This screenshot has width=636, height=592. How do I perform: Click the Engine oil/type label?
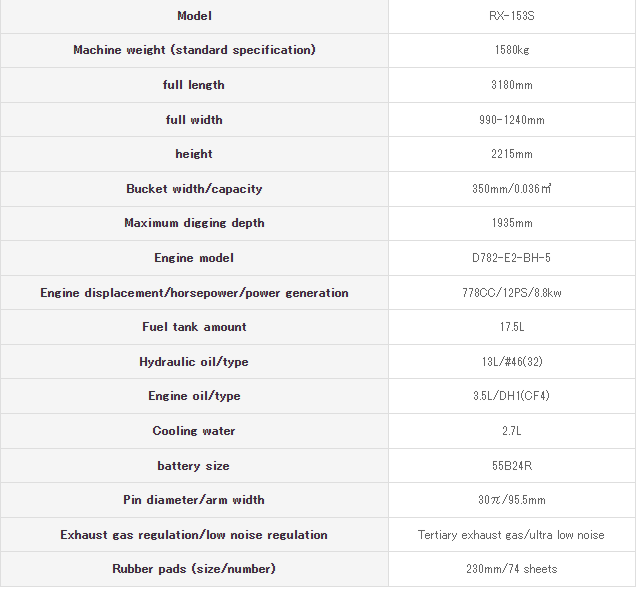194,396
